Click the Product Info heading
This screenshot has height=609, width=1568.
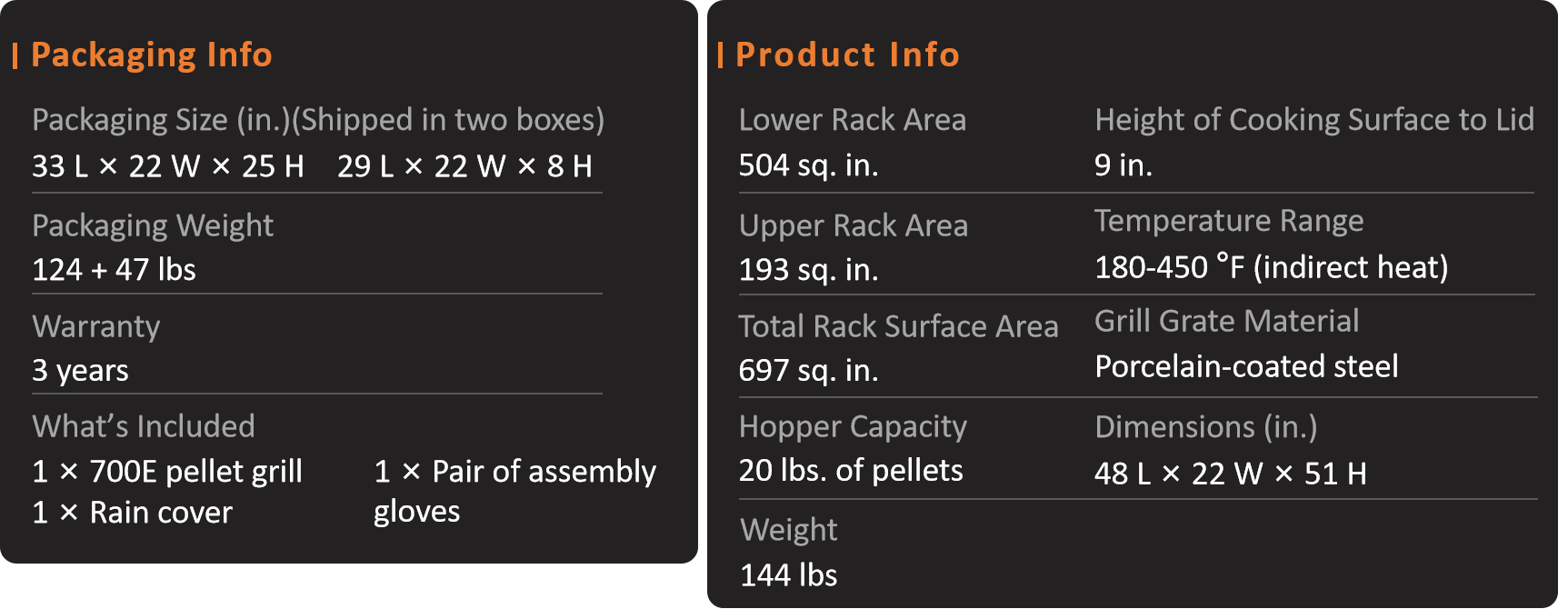[x=847, y=55]
